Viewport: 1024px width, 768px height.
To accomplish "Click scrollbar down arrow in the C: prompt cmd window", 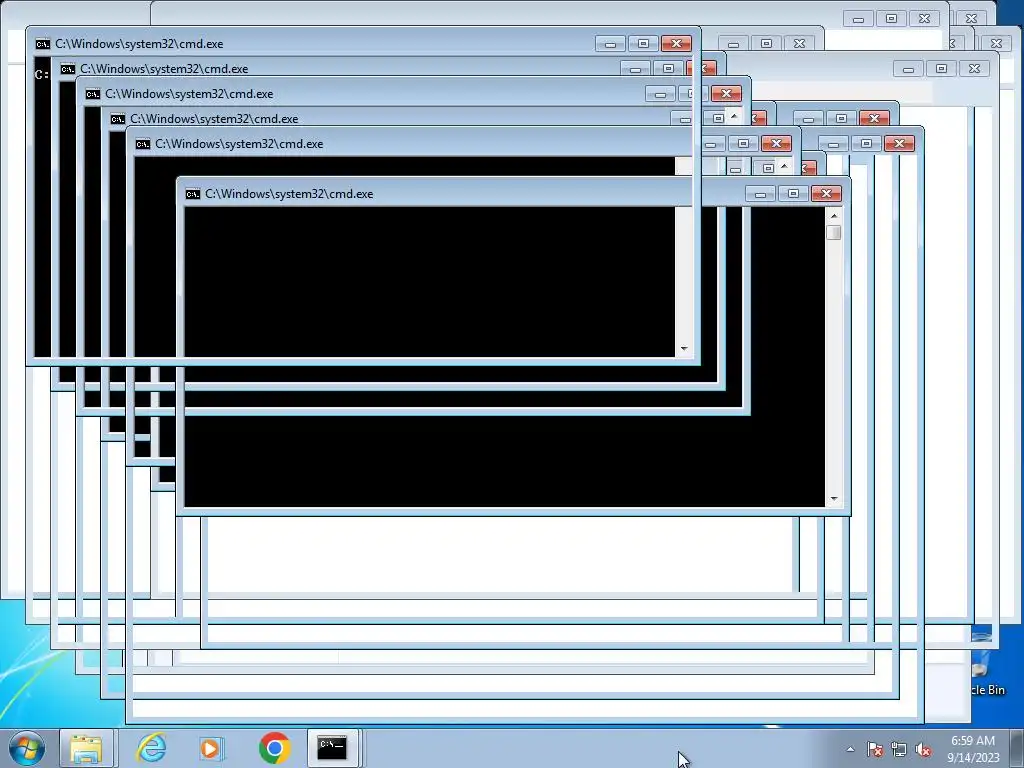I will [x=684, y=349].
